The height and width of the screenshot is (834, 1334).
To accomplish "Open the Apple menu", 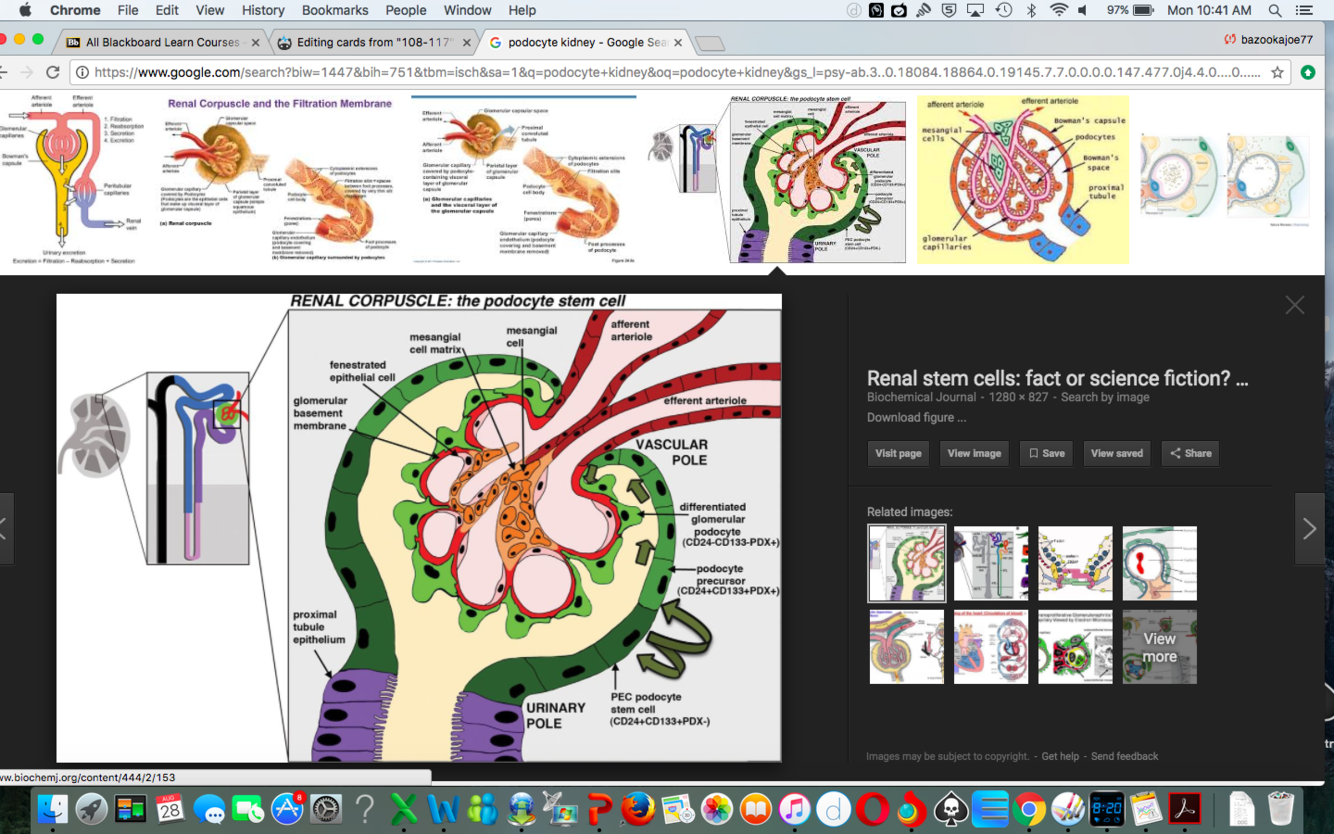I will click(25, 10).
